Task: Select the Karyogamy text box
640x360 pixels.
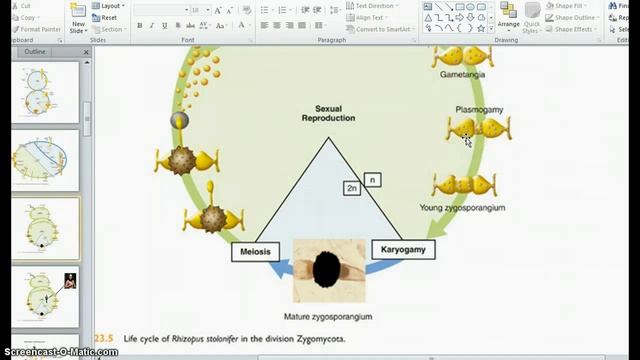Action: click(x=403, y=249)
